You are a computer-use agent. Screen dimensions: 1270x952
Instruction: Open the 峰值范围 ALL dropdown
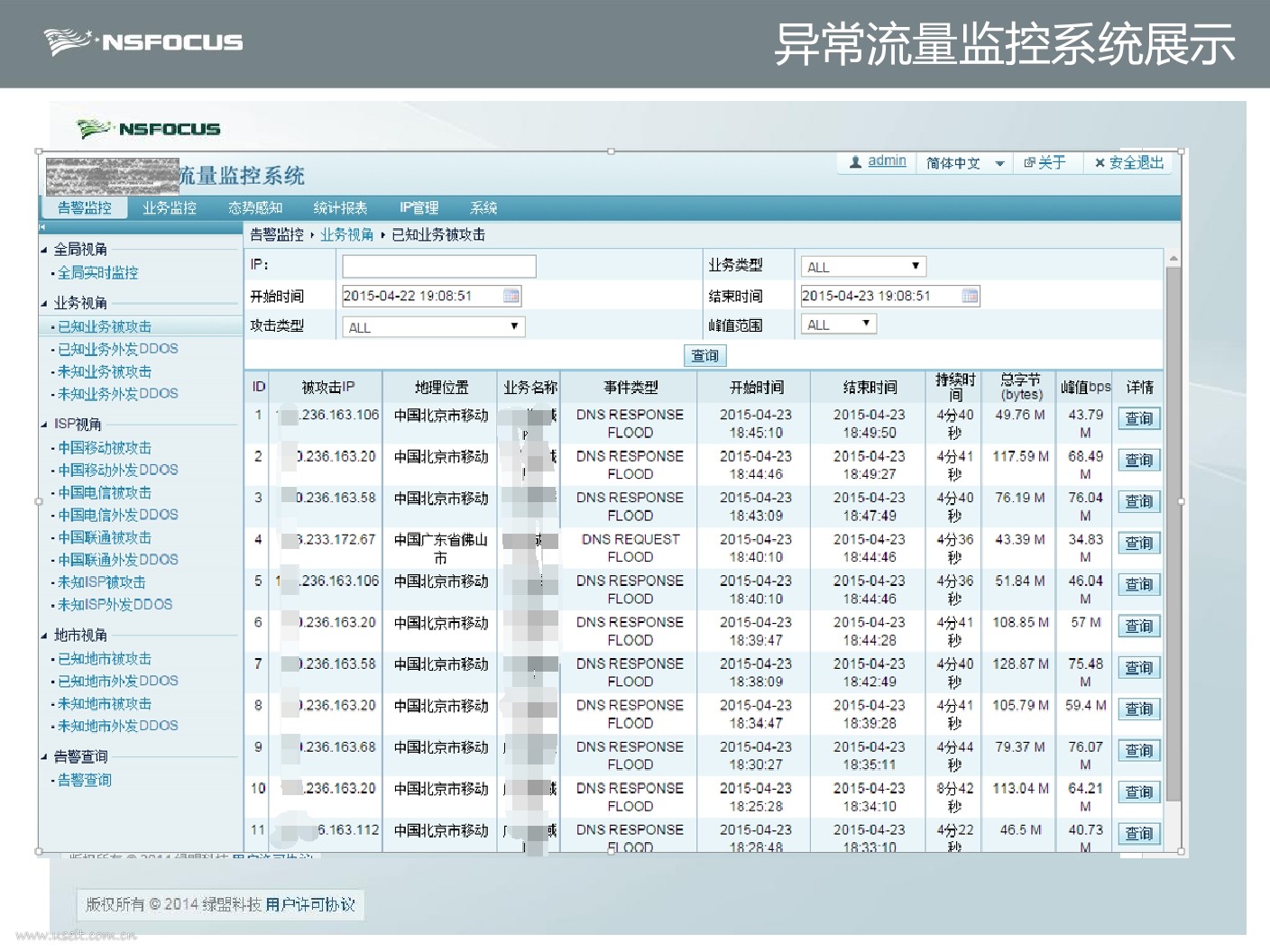click(838, 325)
